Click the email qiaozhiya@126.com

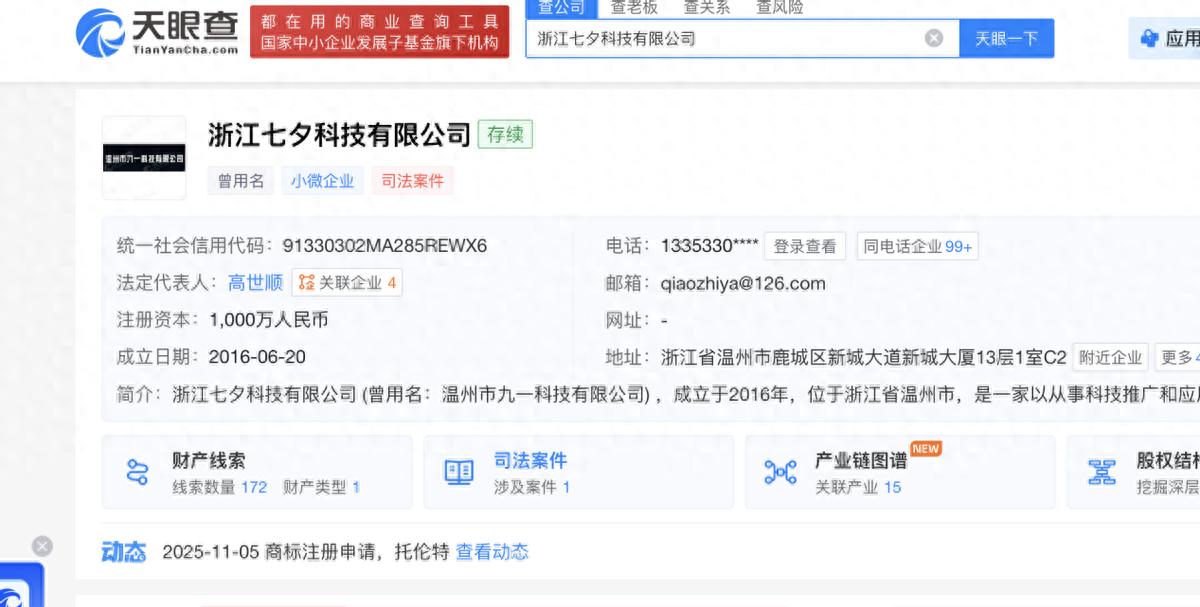pyautogui.click(x=744, y=283)
